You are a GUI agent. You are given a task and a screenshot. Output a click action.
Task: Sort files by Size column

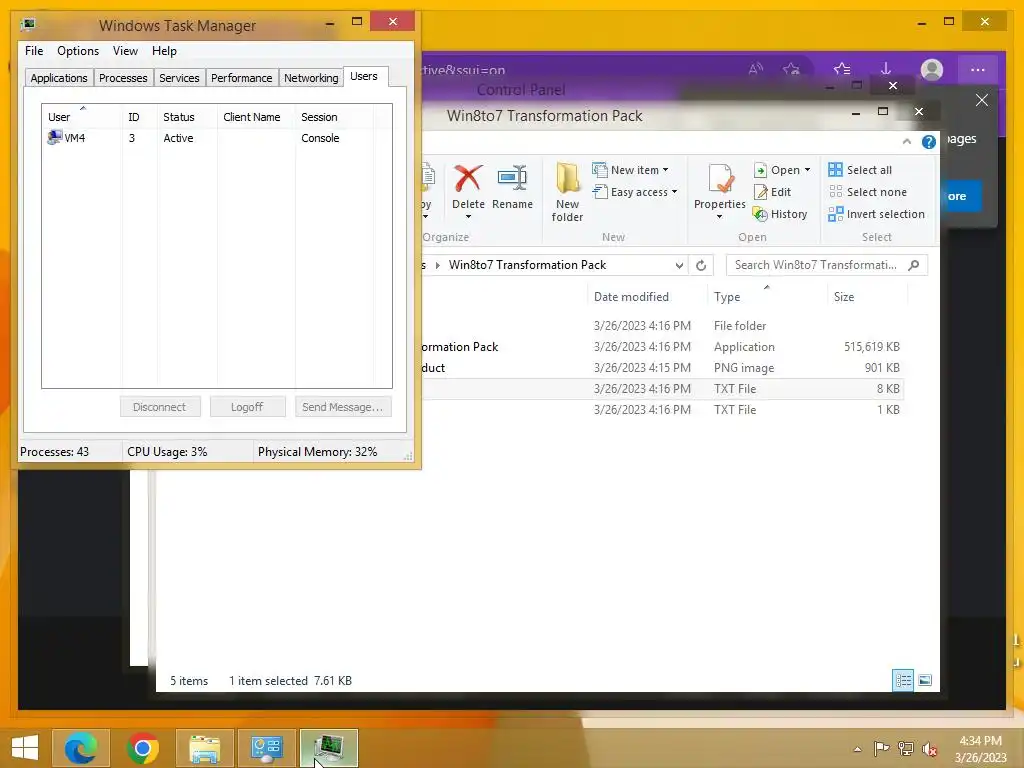click(867, 296)
